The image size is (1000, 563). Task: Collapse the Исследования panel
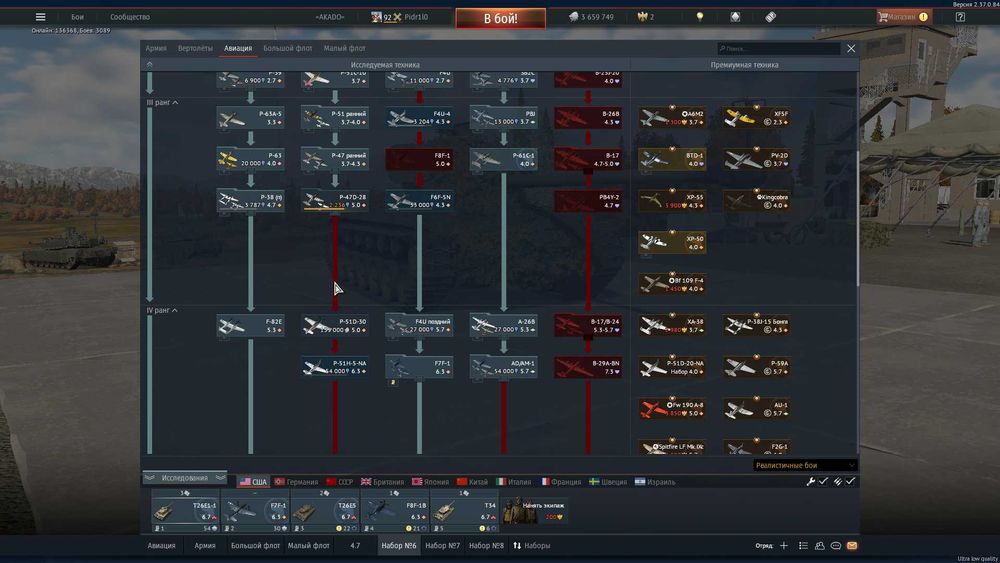pyautogui.click(x=184, y=478)
